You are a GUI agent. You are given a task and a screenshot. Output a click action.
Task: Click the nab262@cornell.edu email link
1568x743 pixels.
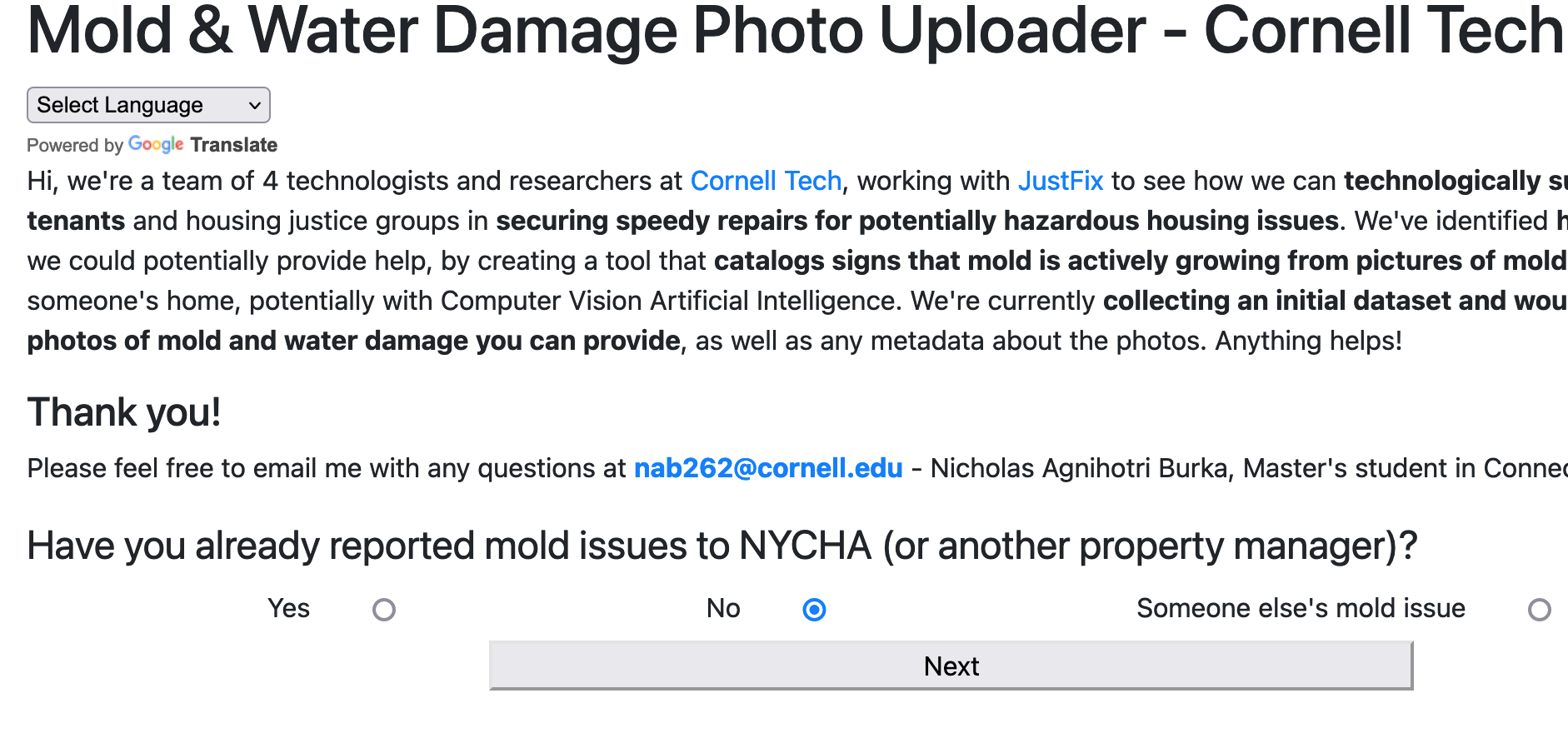pyautogui.click(x=767, y=468)
